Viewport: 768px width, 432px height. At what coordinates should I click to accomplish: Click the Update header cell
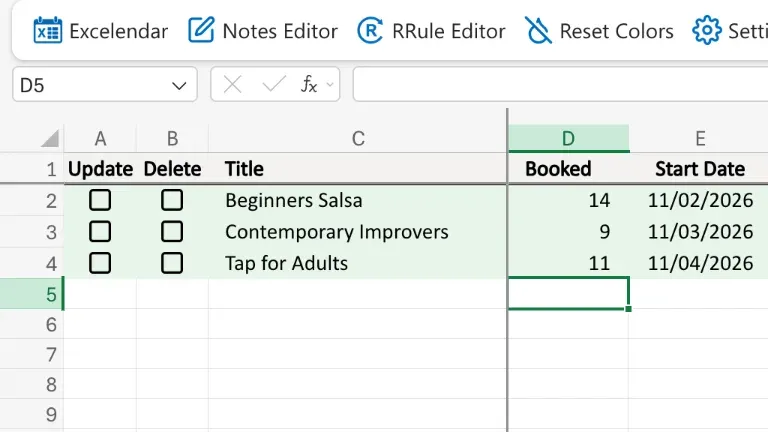pyautogui.click(x=100, y=169)
